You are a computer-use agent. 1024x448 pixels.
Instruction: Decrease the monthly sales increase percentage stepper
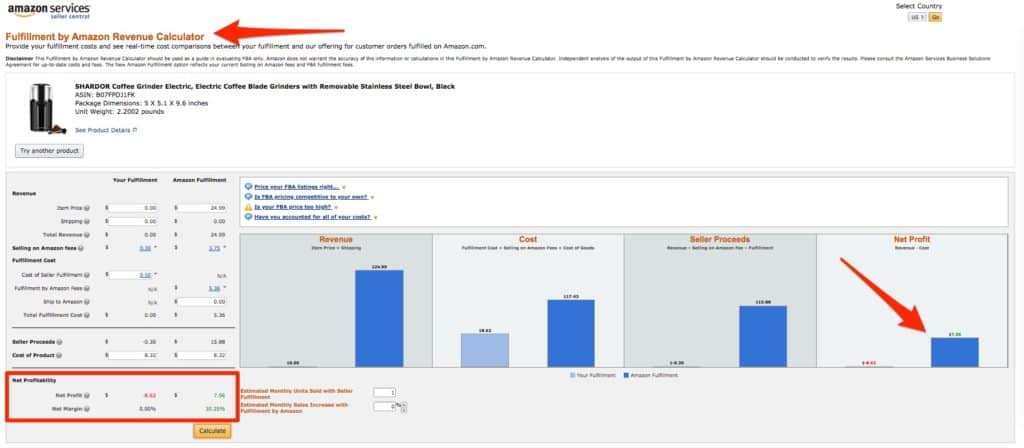(x=405, y=410)
